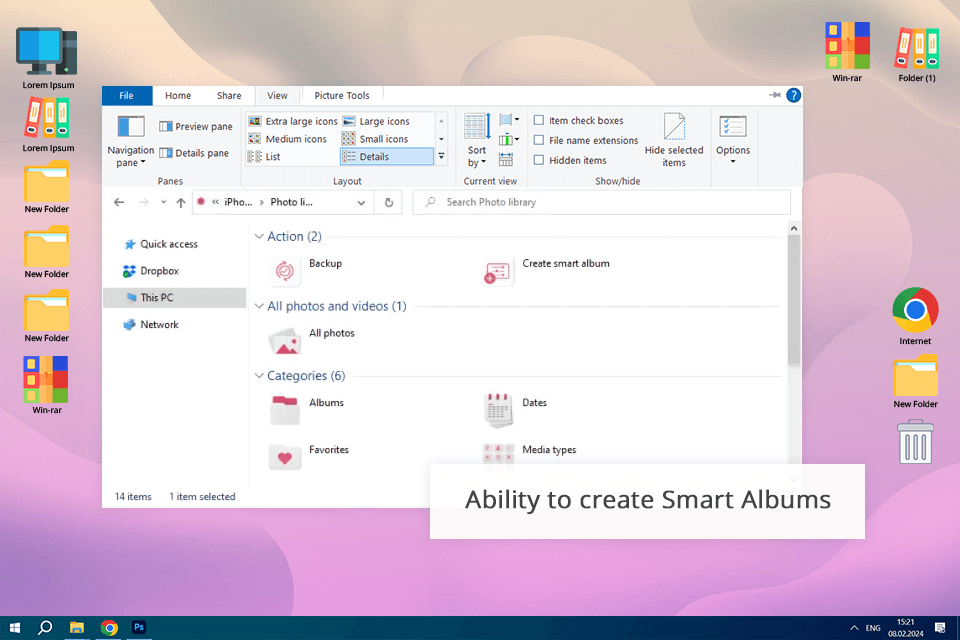Click the Search Photo library field
The image size is (960, 640).
coord(602,202)
